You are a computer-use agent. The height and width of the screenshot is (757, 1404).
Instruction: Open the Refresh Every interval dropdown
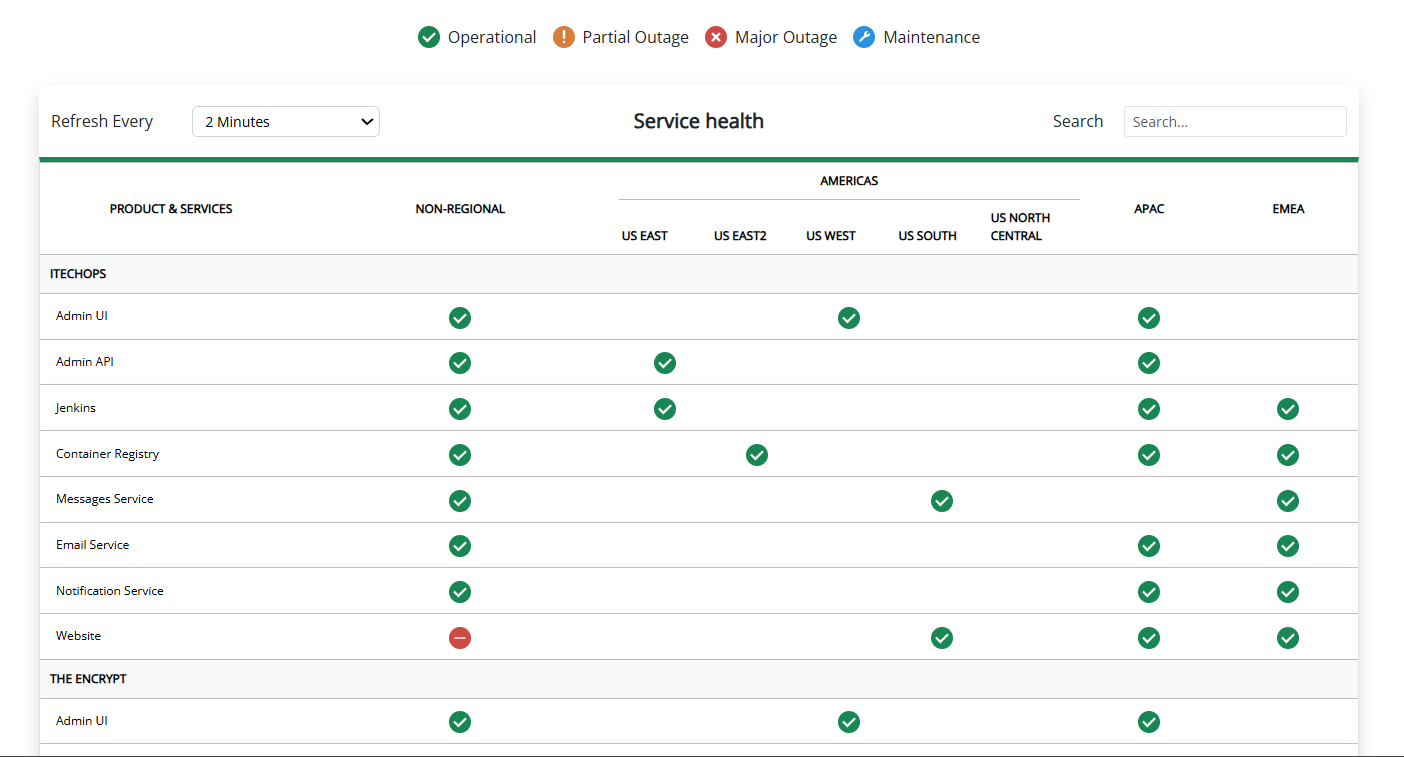(x=285, y=121)
